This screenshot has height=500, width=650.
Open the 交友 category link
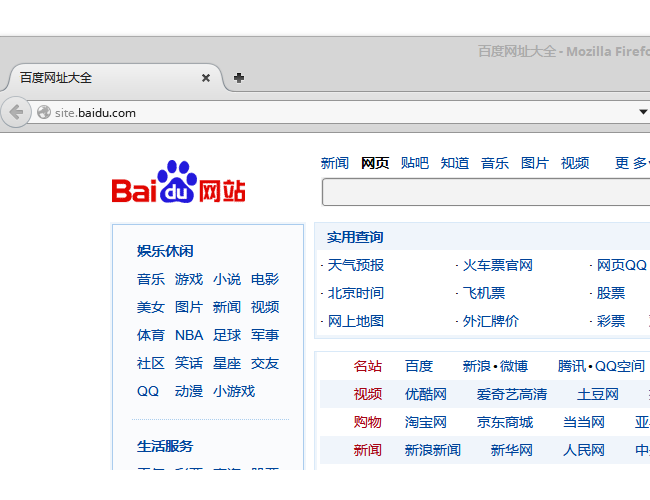click(265, 363)
